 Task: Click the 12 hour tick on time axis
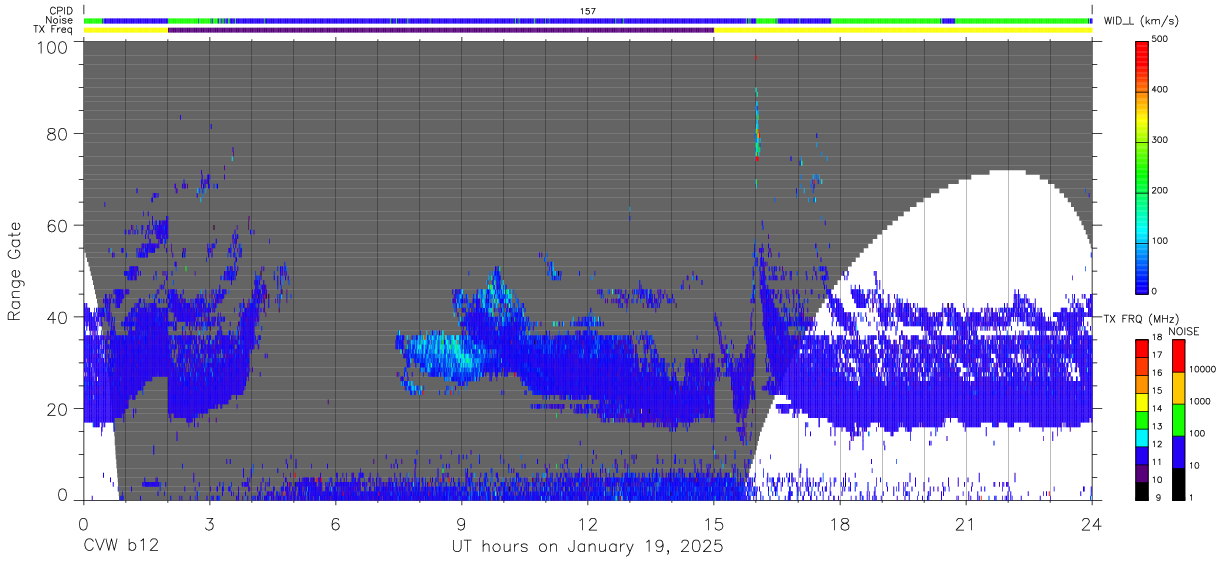[587, 523]
